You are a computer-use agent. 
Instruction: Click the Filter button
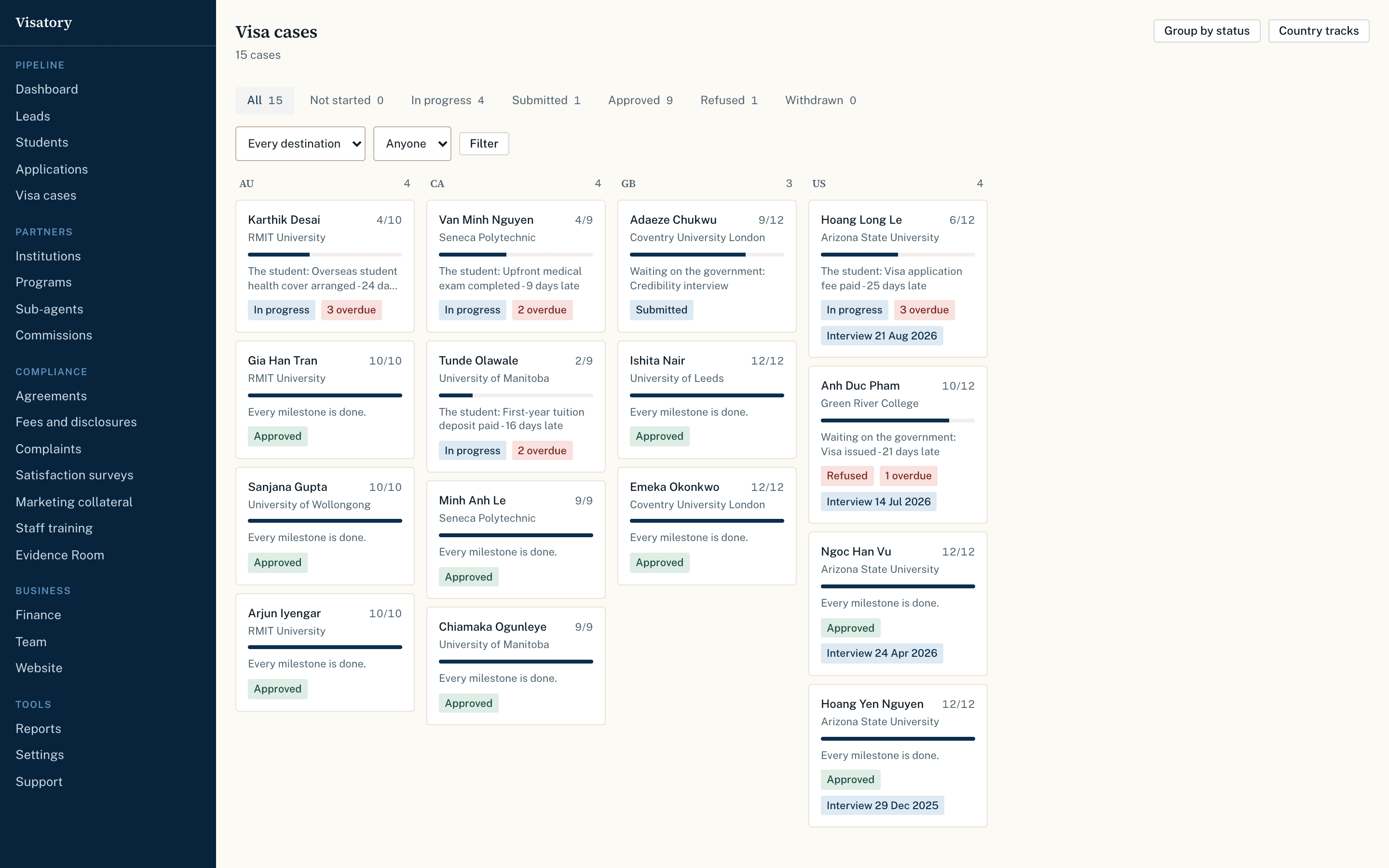484,144
